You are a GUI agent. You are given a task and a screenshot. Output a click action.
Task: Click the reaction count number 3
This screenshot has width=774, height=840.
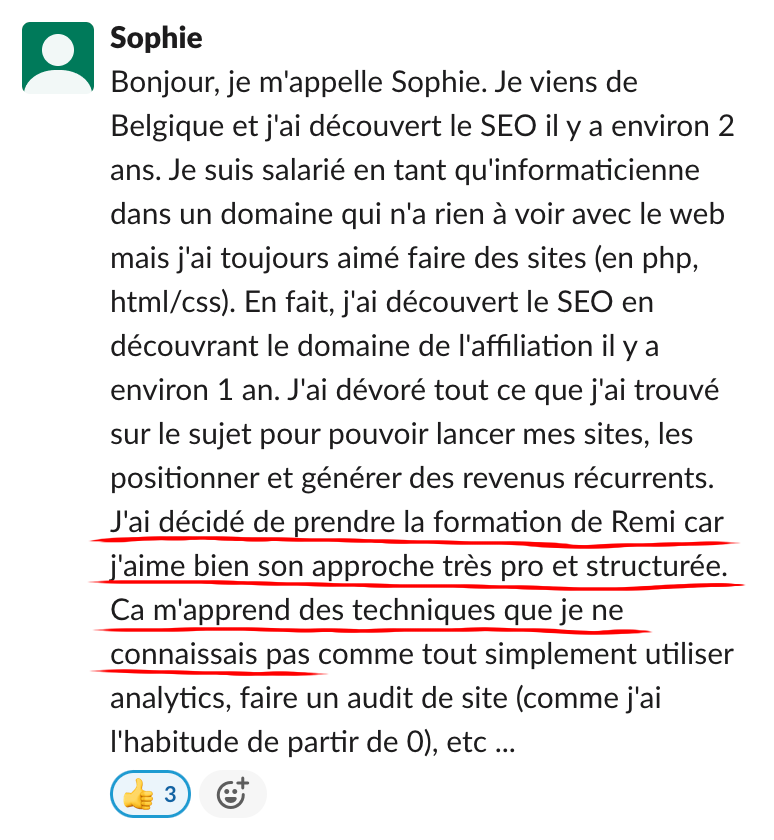click(x=170, y=794)
